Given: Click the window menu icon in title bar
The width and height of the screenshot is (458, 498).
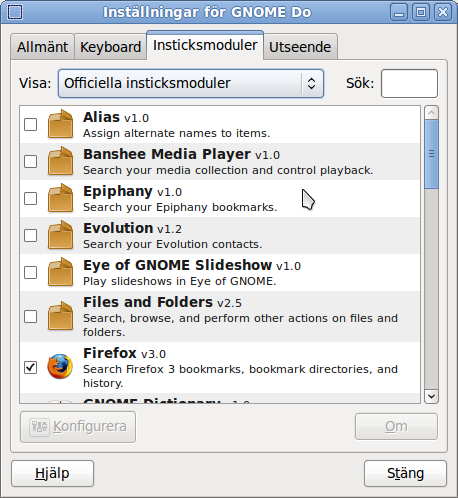Looking at the screenshot, I should click(x=15, y=12).
